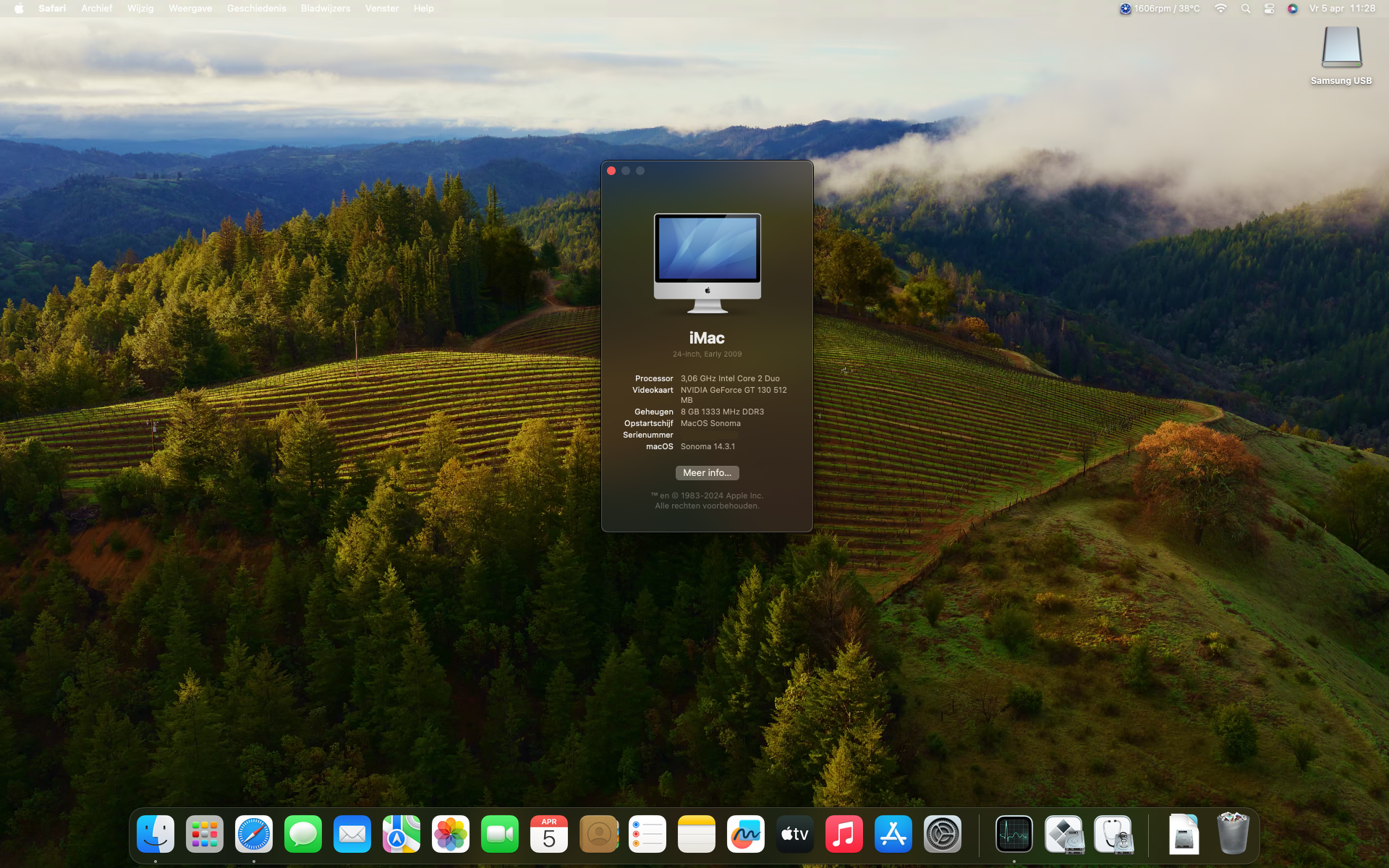Open Control Center in menu bar
This screenshot has height=868, width=1389.
(1269, 9)
